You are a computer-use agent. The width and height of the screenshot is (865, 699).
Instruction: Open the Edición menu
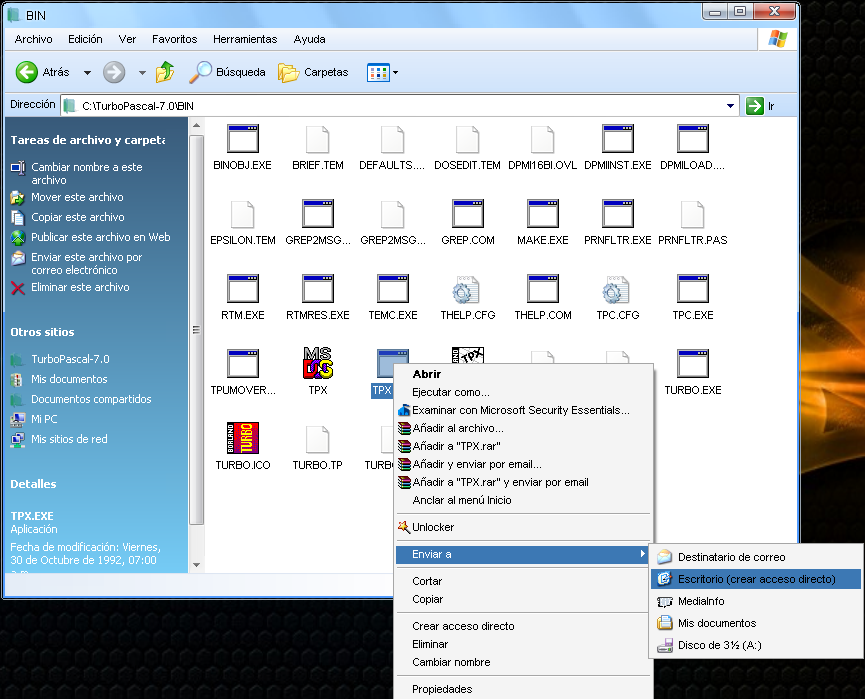click(85, 39)
